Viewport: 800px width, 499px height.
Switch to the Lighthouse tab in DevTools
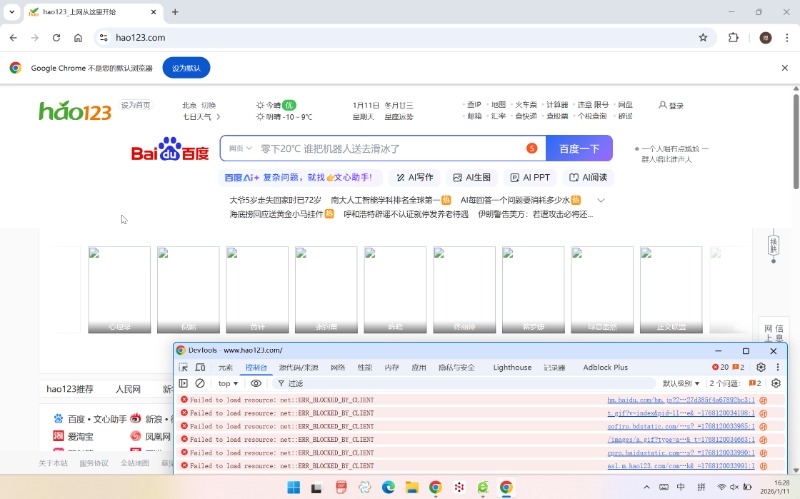click(x=512, y=368)
